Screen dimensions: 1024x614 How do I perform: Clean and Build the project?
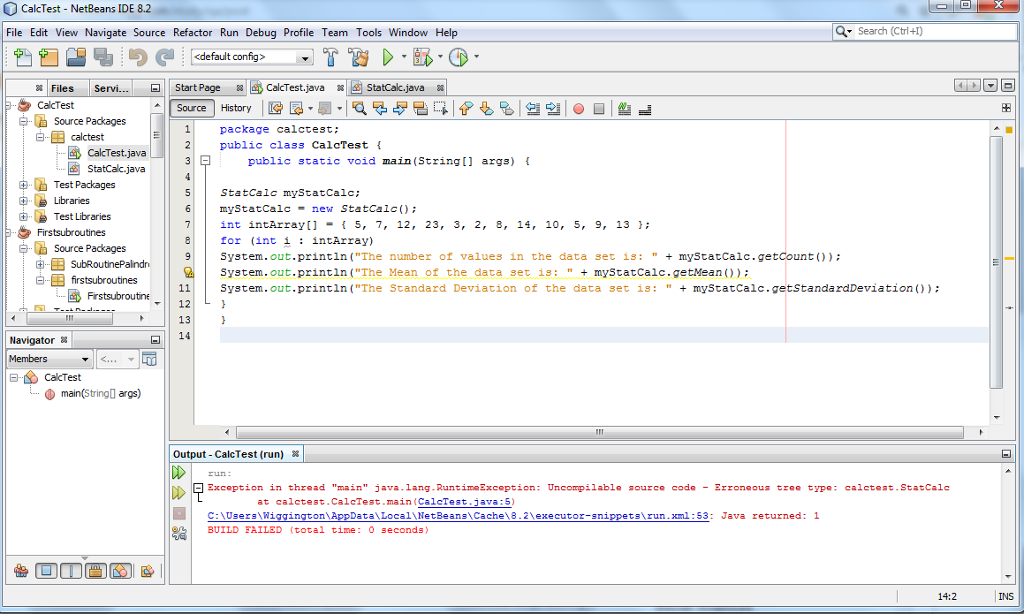pos(359,57)
